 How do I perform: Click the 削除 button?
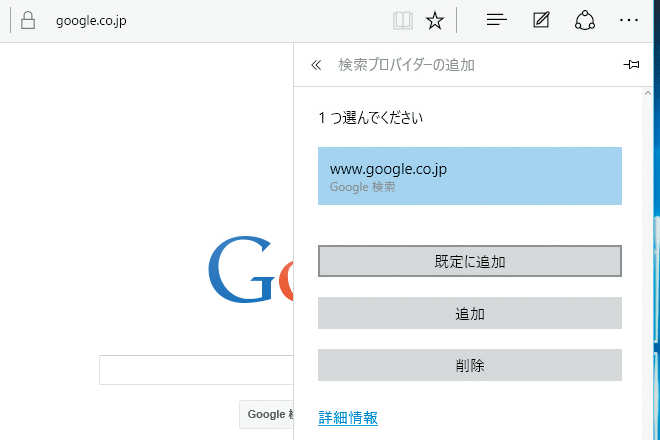(470, 365)
